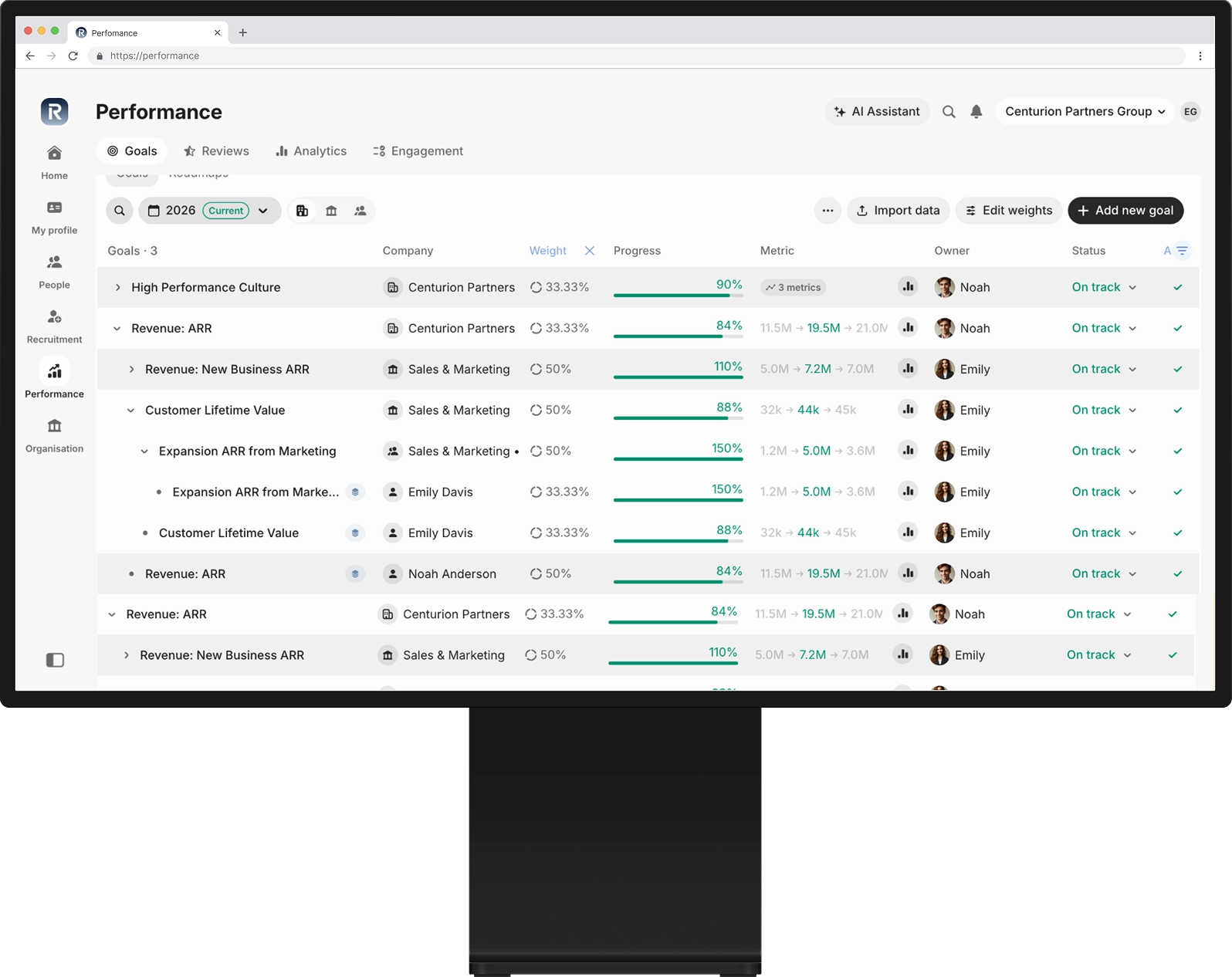The height and width of the screenshot is (977, 1232).
Task: Open new browser tab
Action: click(242, 32)
